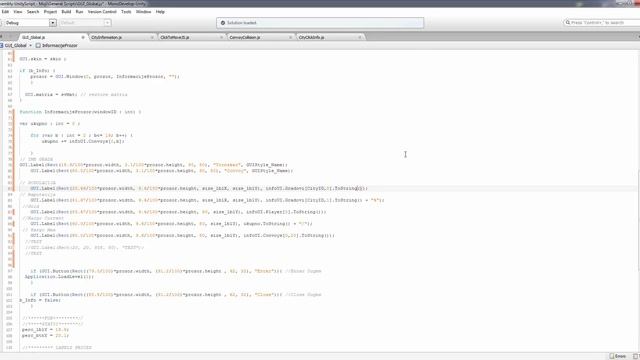Click the 'Application.LoadLevel' code line

click(x=59, y=277)
